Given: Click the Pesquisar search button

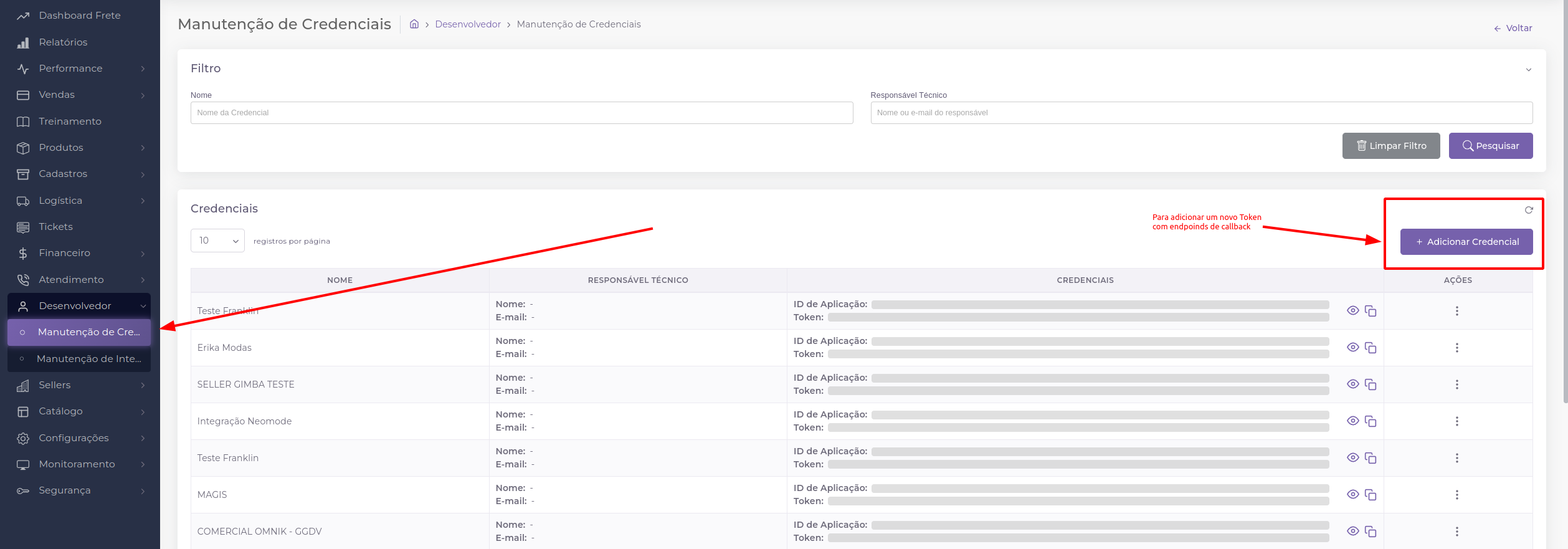Looking at the screenshot, I should (1490, 146).
